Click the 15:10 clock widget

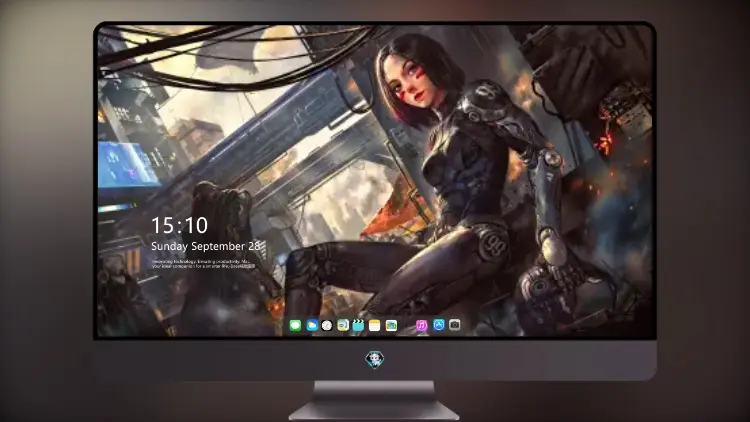(179, 225)
